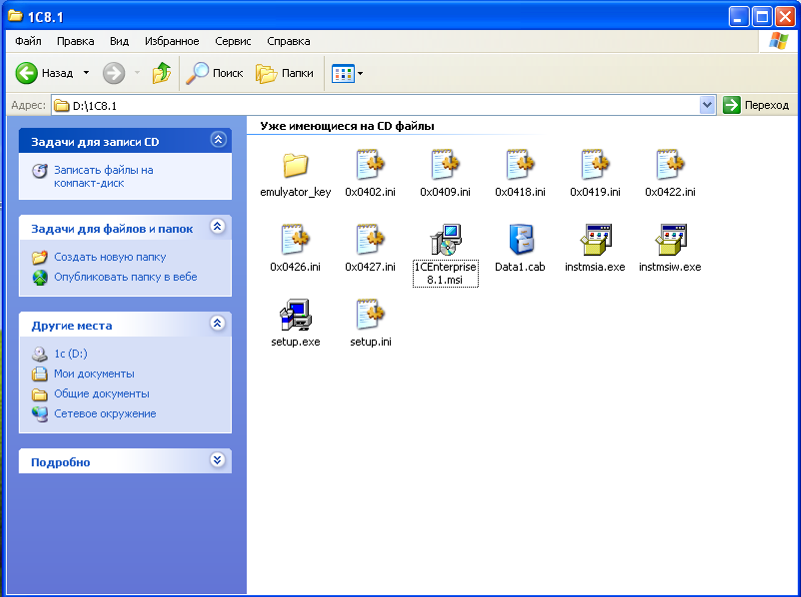The width and height of the screenshot is (801, 597).
Task: Go up one folder level icon
Action: pos(161,73)
